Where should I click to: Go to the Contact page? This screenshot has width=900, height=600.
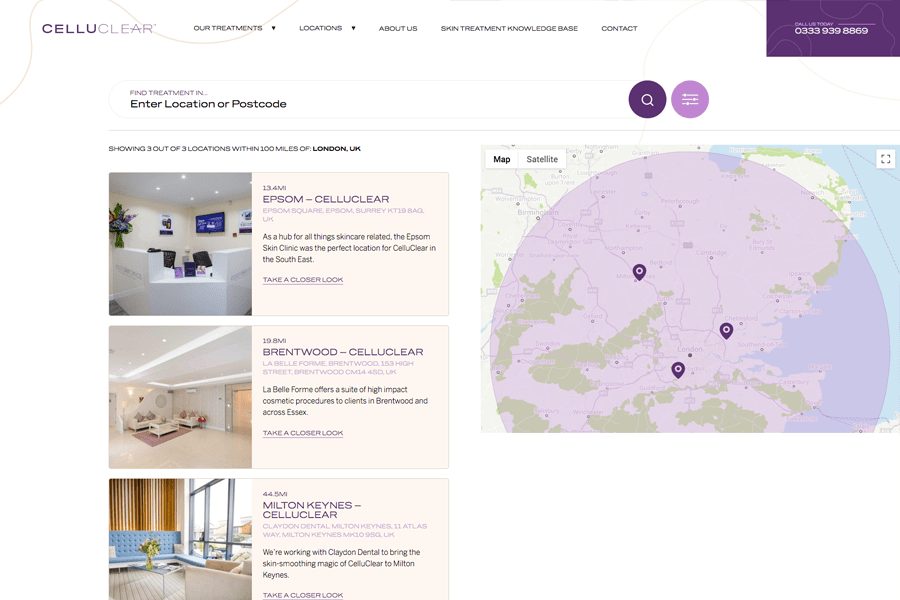(619, 28)
